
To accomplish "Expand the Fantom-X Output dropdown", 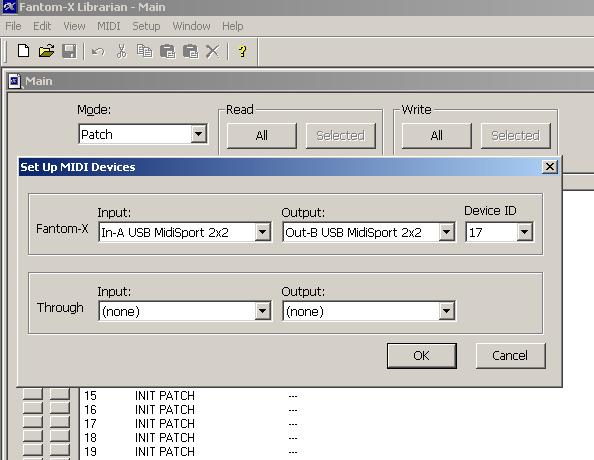I will 446,232.
